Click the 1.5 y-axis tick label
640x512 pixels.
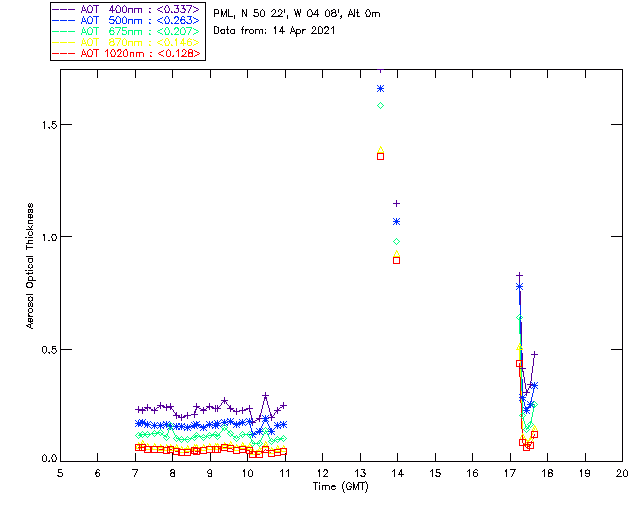coord(49,125)
